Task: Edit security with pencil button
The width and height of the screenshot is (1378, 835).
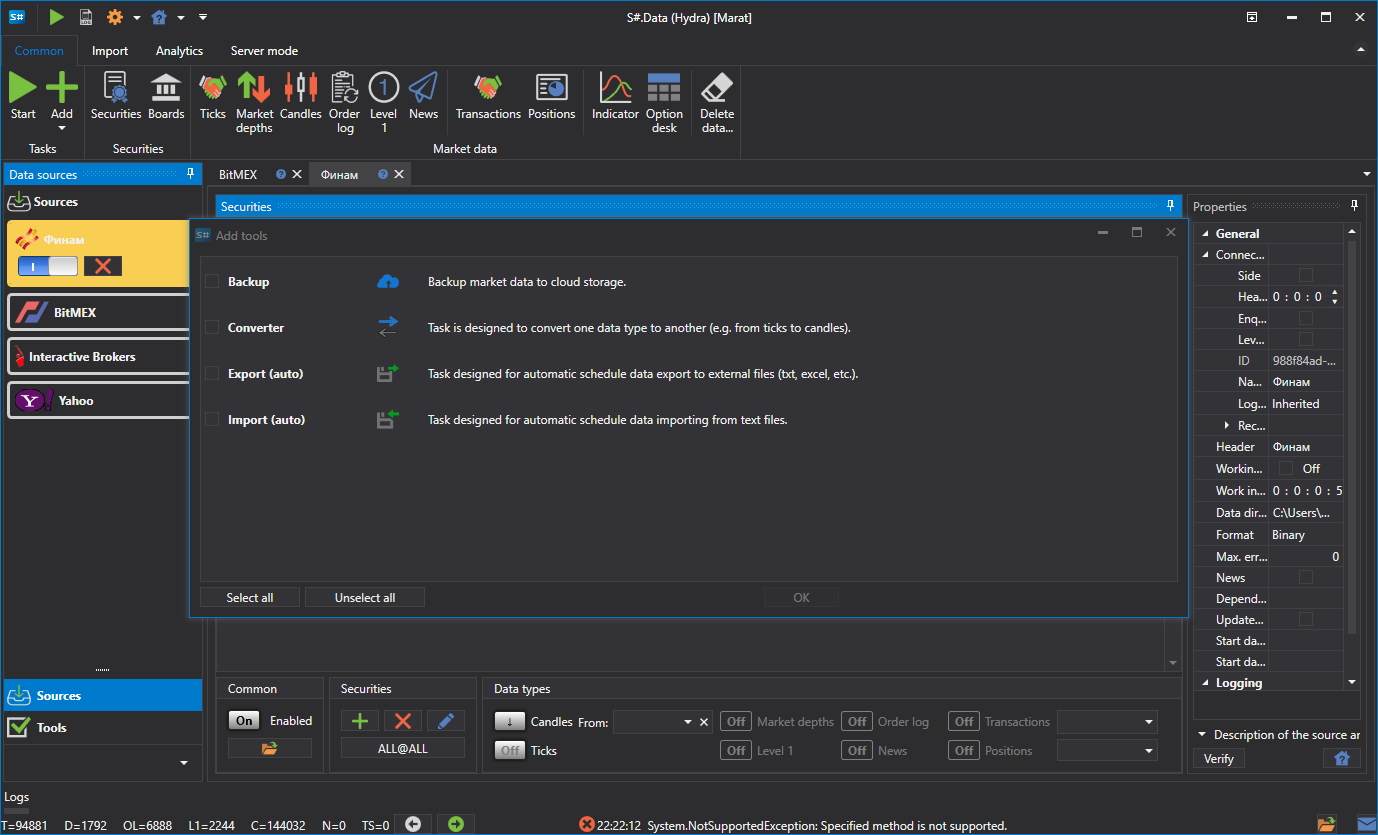Action: point(446,721)
